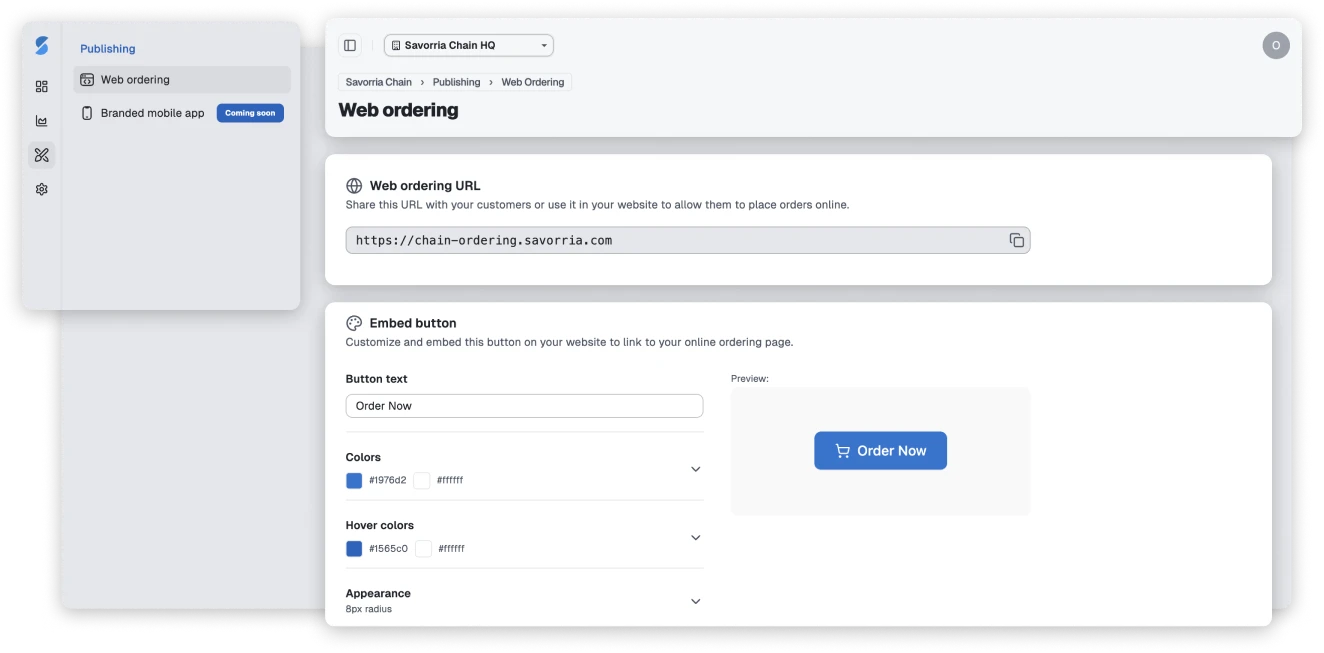This screenshot has width=1324, height=653.
Task: Collapse the sidebar using the panel icon
Action: pyautogui.click(x=349, y=45)
